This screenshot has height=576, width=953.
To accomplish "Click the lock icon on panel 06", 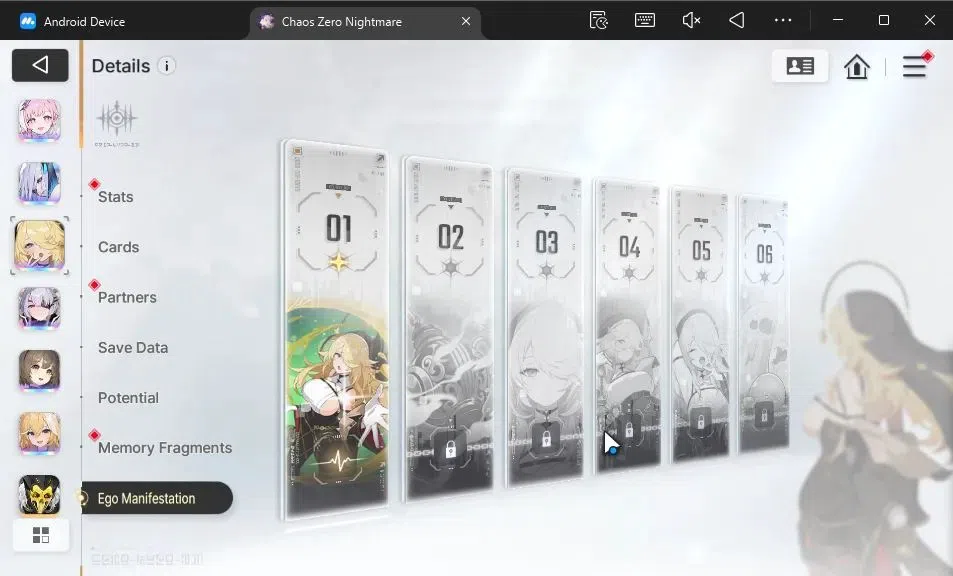I will (x=764, y=416).
